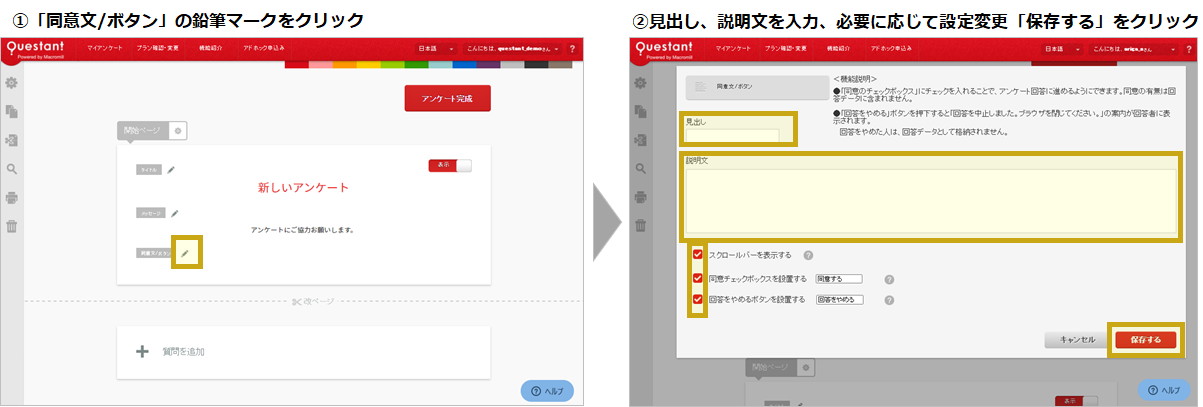The width and height of the screenshot is (1203, 407).
Task: Open settings gear in left screenshot sidebar
Action: click(x=12, y=82)
